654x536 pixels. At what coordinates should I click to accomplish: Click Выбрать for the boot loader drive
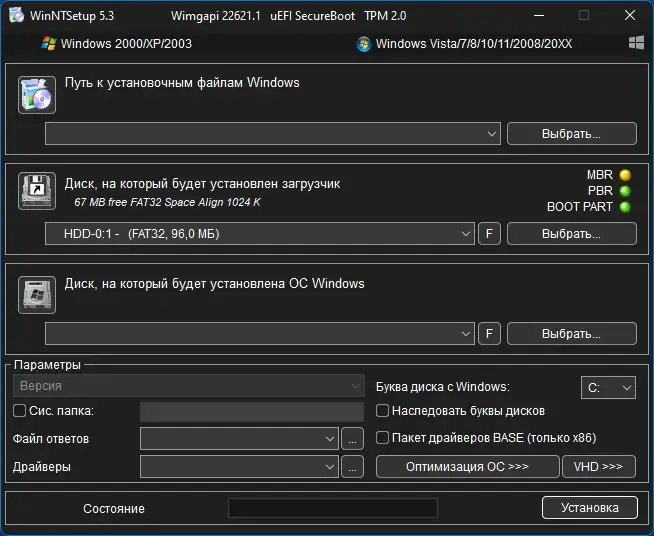[x=571, y=234]
